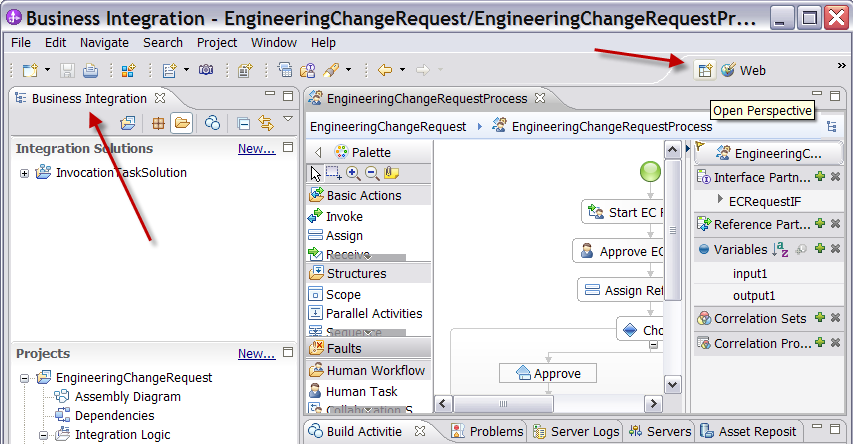The image size is (853, 444).
Task: Click the Back navigation arrow
Action: (385, 70)
